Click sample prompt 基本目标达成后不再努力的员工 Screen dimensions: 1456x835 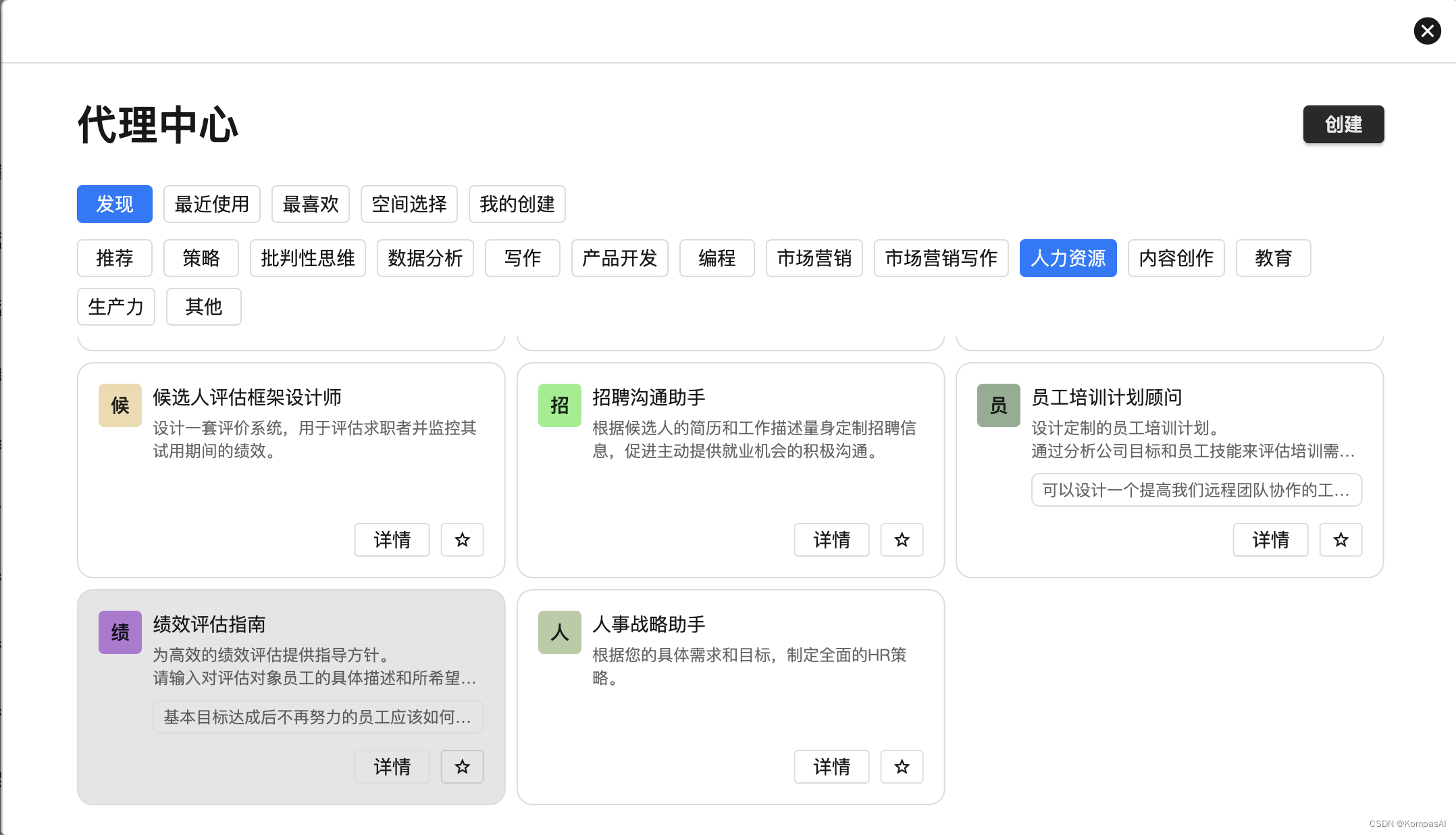[317, 717]
